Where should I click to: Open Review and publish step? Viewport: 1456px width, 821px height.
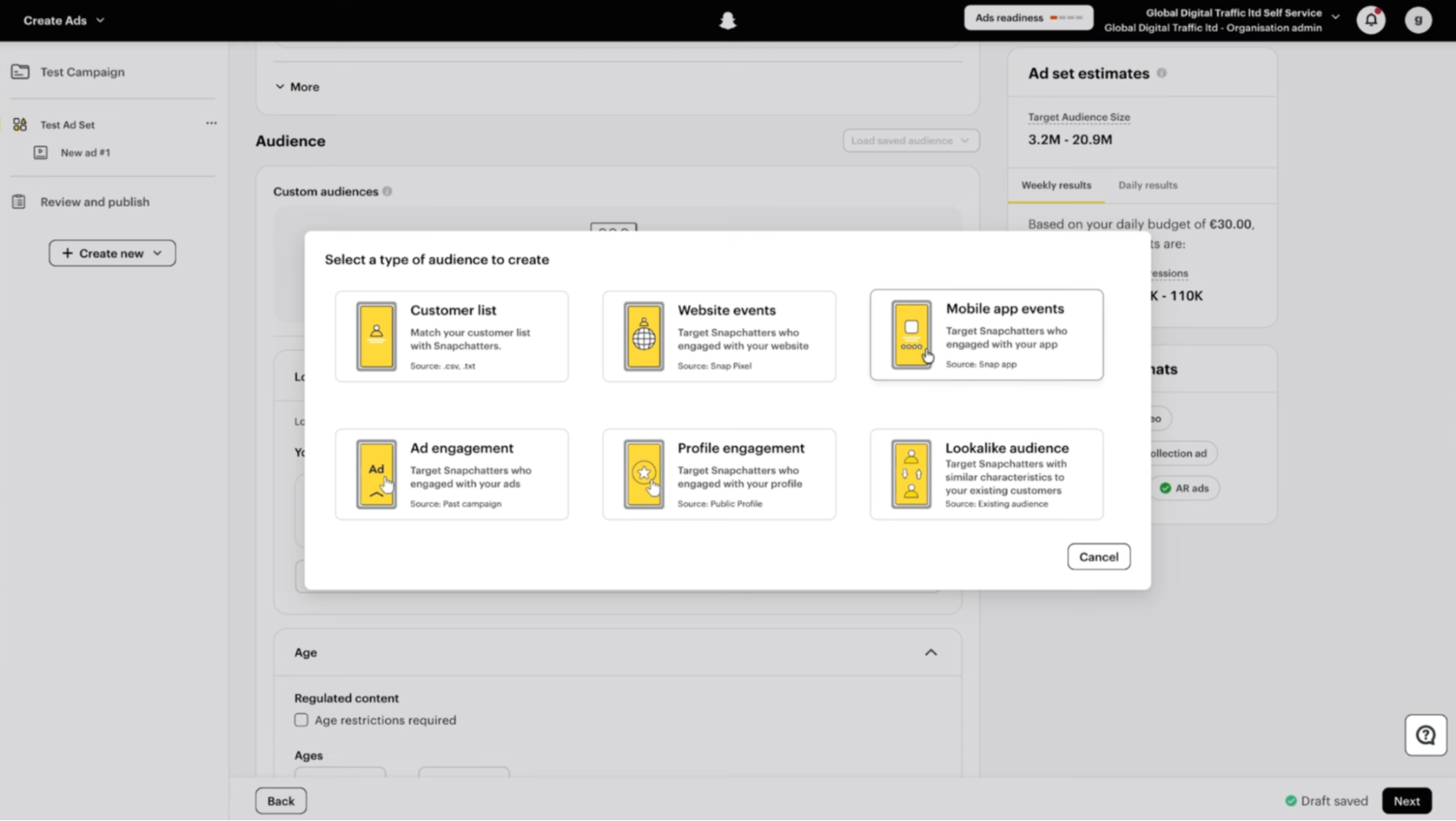pos(95,202)
